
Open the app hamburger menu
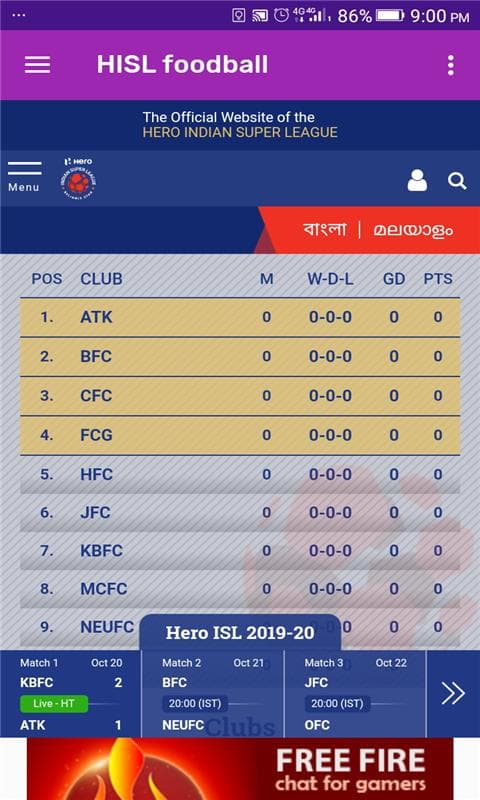click(x=37, y=65)
